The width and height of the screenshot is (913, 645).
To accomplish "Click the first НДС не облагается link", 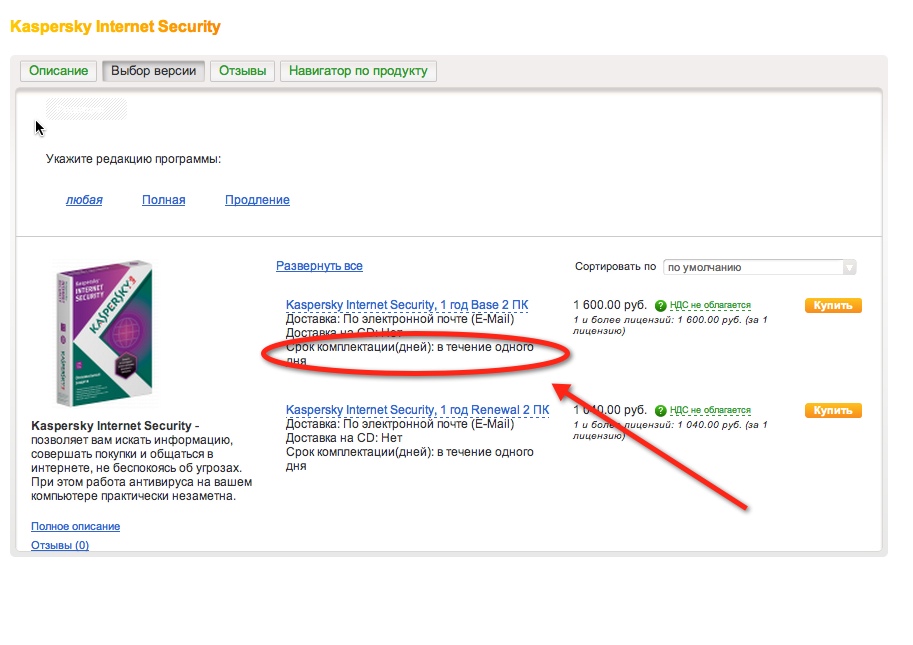I will click(x=710, y=305).
